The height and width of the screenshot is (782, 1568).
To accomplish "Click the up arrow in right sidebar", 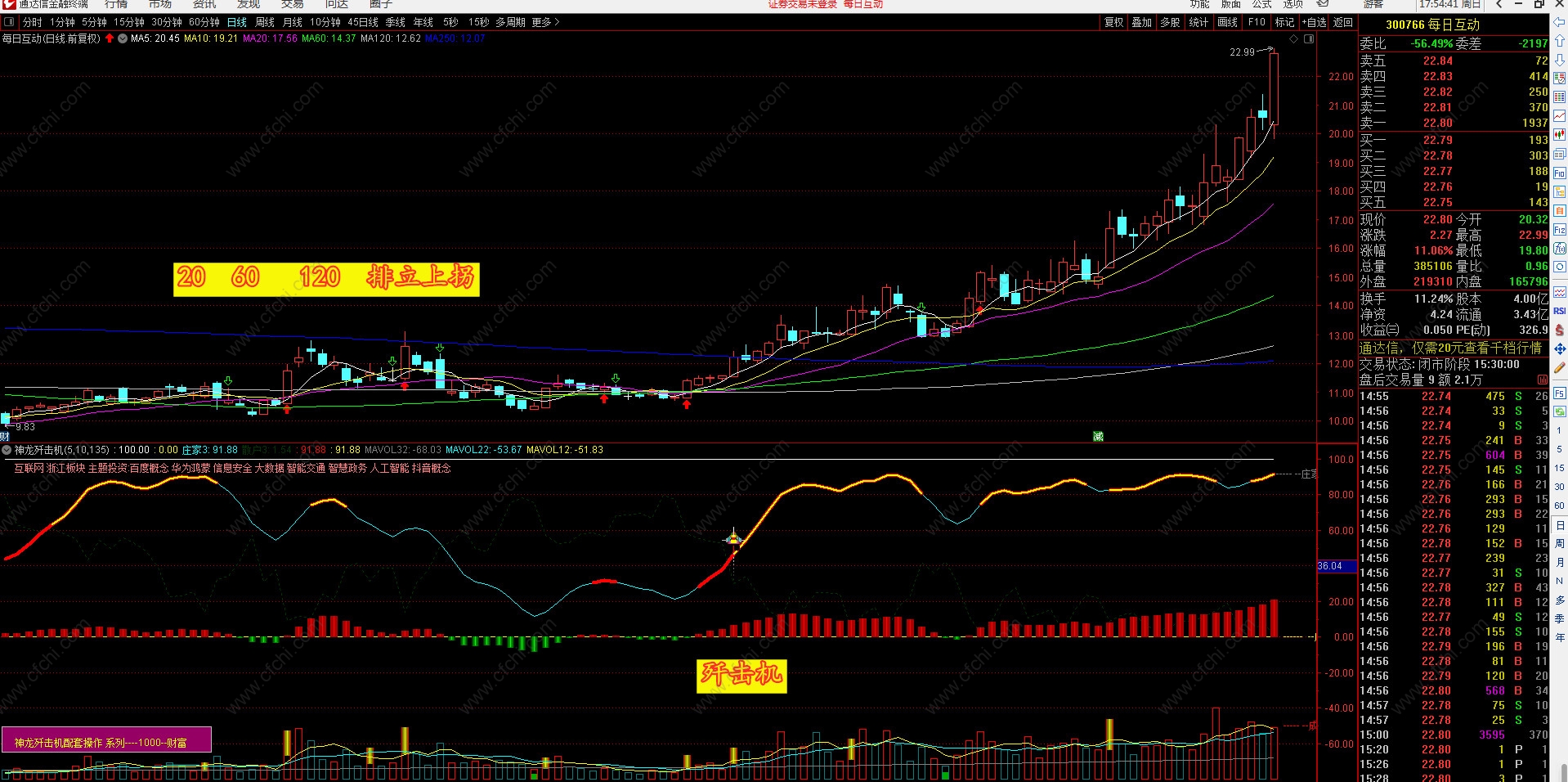I will (1560, 41).
